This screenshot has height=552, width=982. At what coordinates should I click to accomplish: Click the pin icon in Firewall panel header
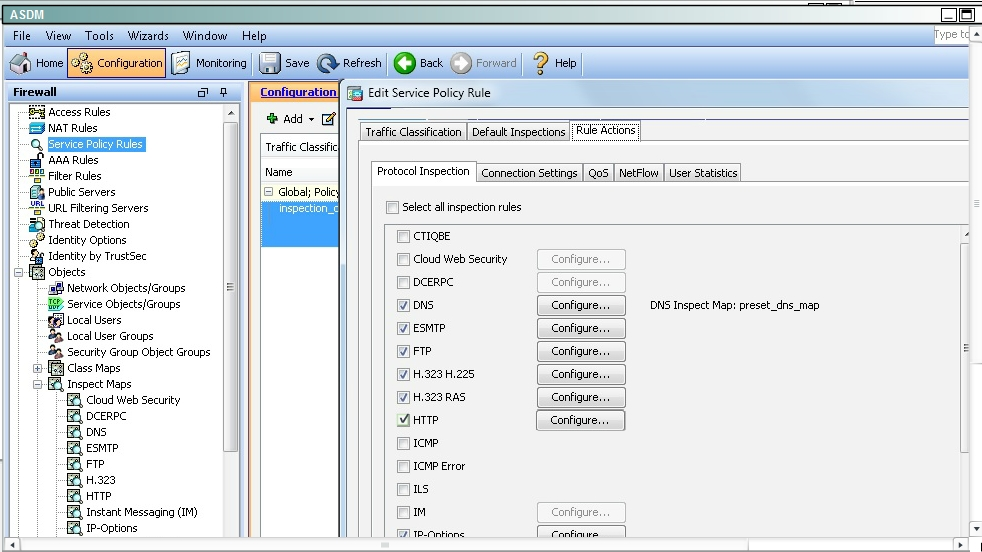coord(224,92)
